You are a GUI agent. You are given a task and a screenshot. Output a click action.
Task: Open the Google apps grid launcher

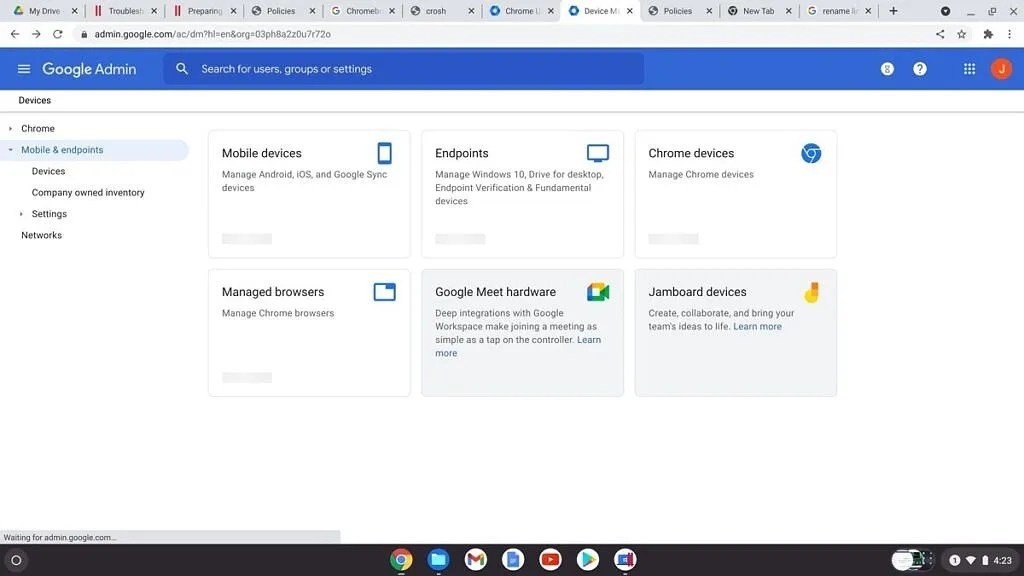[968, 68]
